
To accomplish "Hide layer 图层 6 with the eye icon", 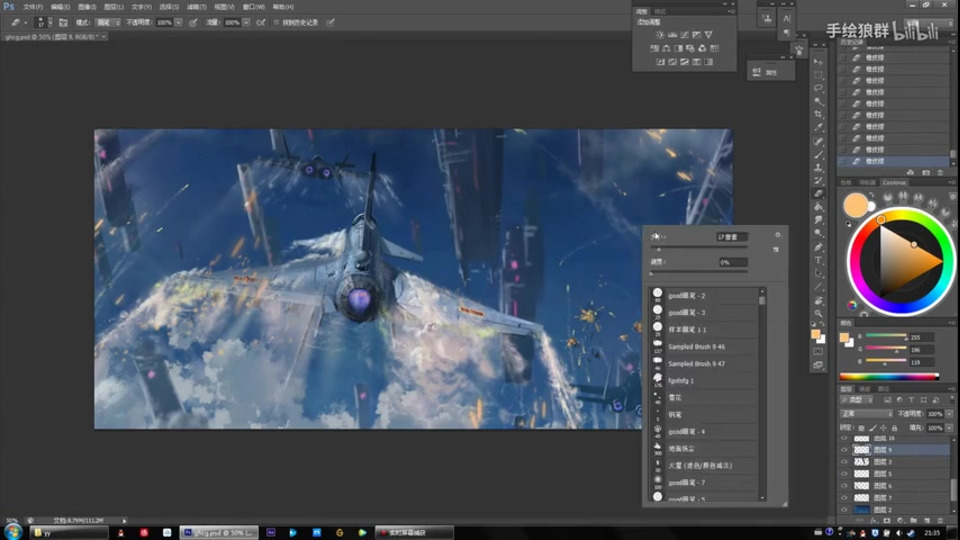I will pyautogui.click(x=844, y=486).
